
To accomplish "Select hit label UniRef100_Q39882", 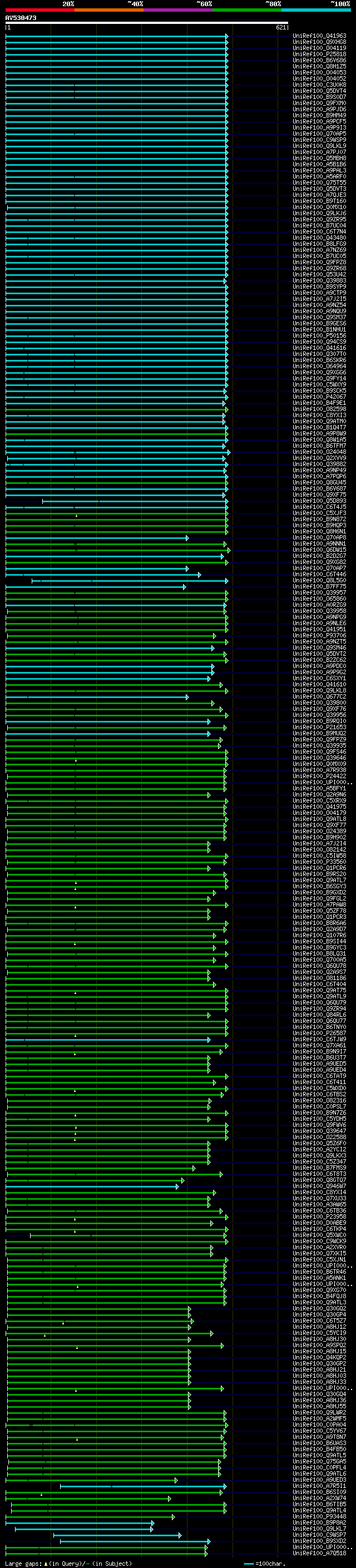I will pos(319,464).
